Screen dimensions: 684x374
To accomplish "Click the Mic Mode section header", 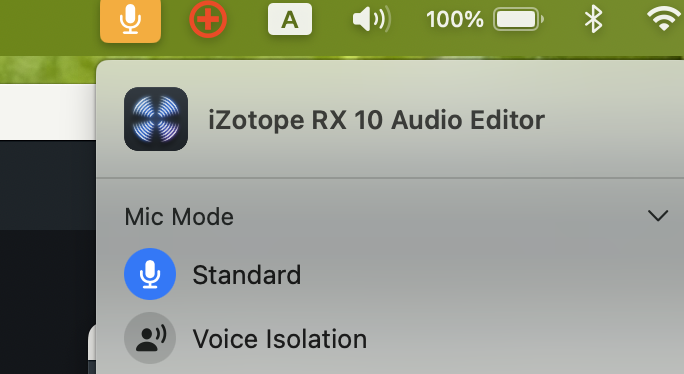I will pos(179,216).
